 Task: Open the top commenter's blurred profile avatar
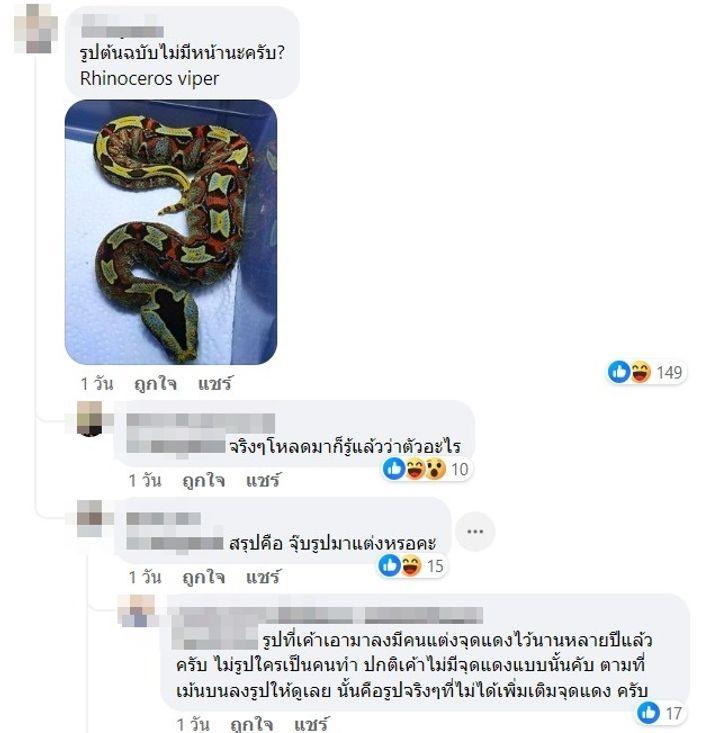pos(36,29)
